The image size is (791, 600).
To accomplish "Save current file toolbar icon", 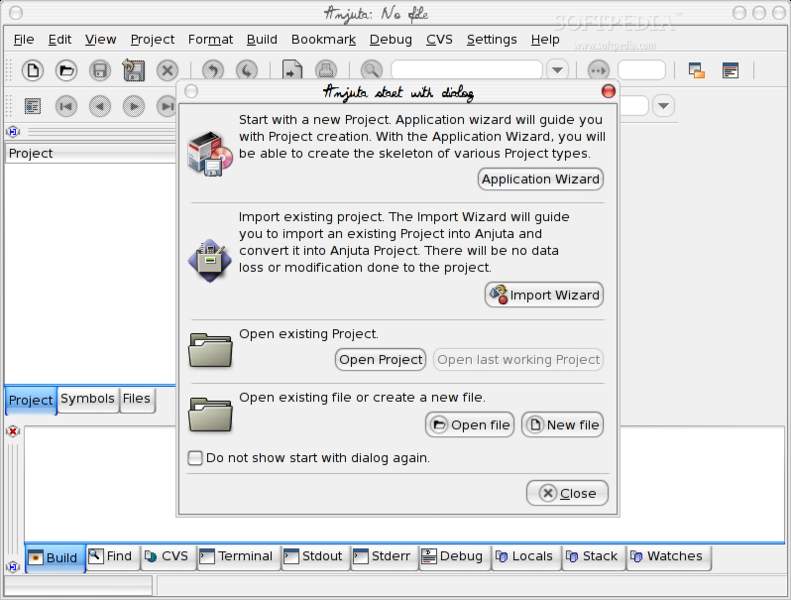I will point(100,70).
